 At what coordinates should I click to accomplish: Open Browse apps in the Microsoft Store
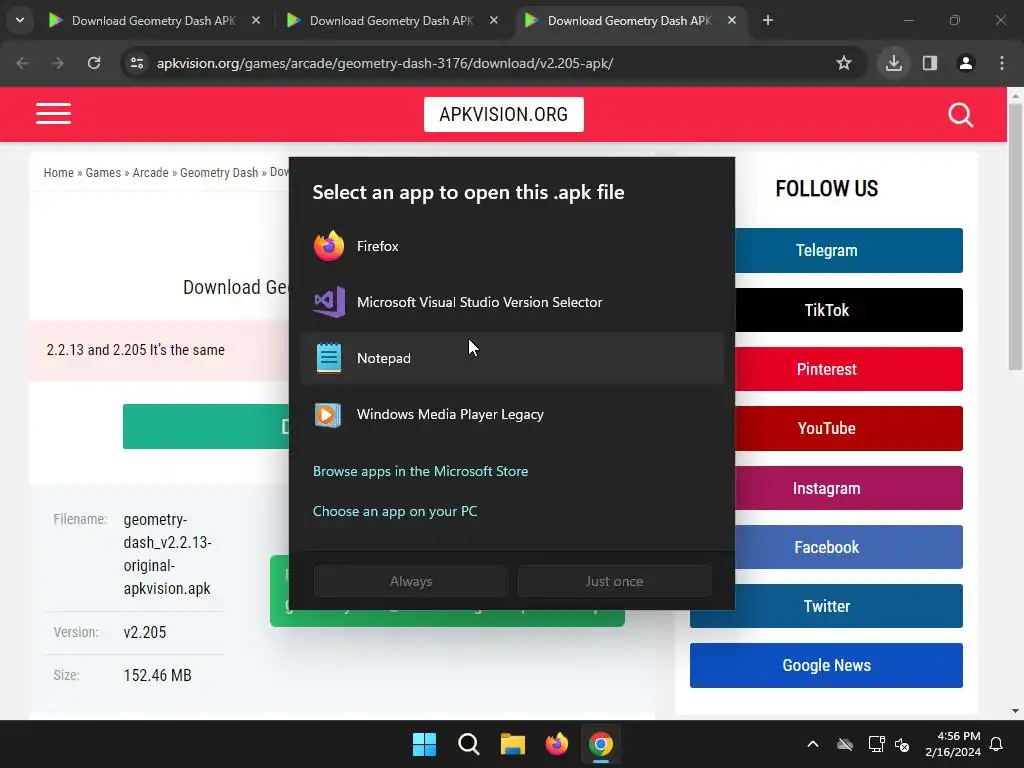pos(421,471)
